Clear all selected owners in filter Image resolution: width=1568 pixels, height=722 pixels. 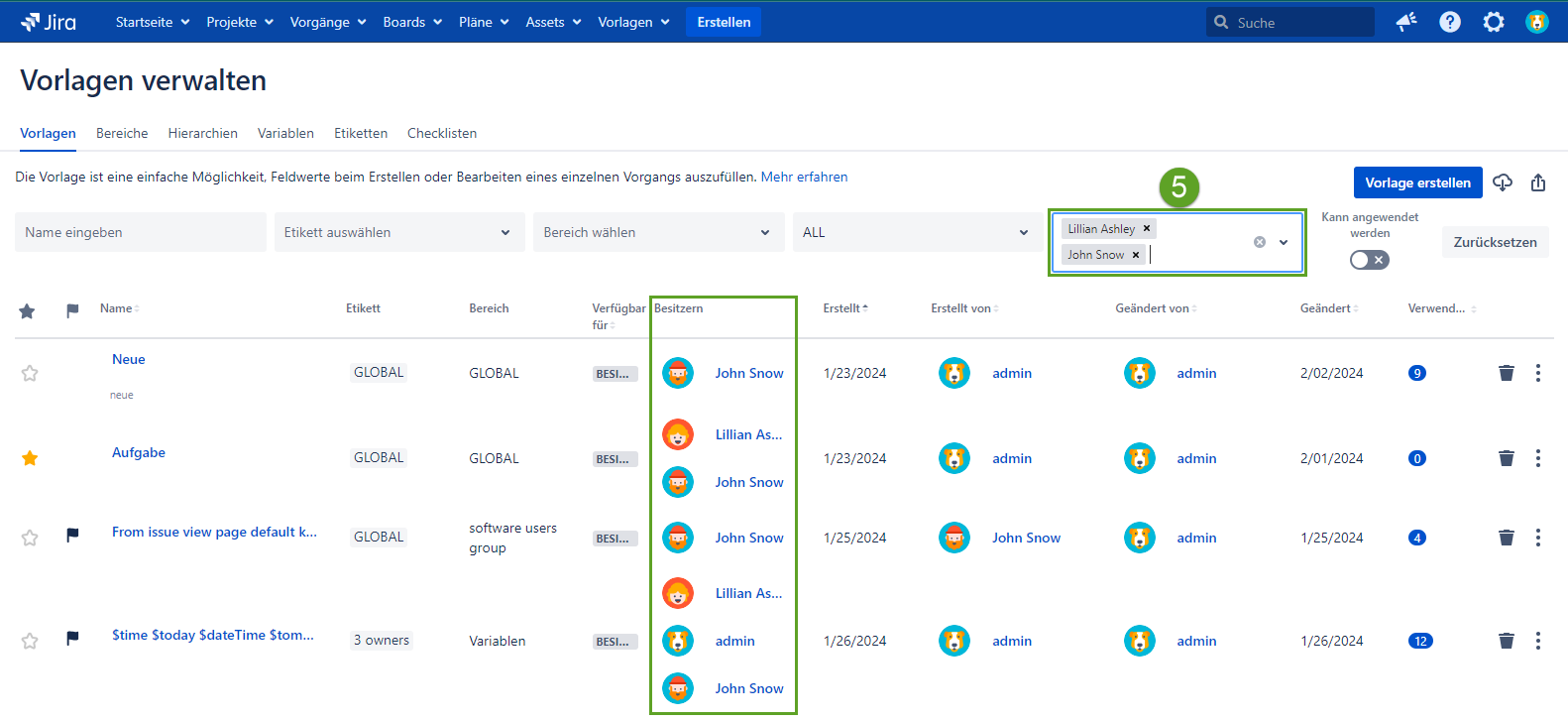point(1260,242)
